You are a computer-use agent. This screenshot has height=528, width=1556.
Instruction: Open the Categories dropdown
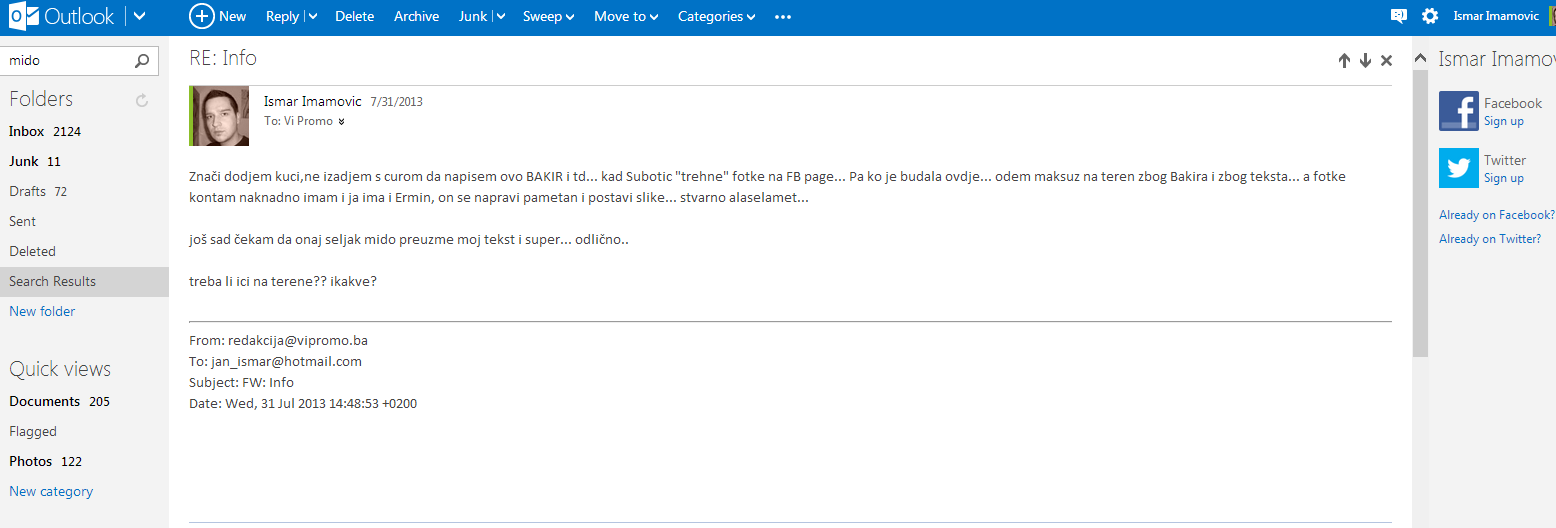(x=716, y=16)
